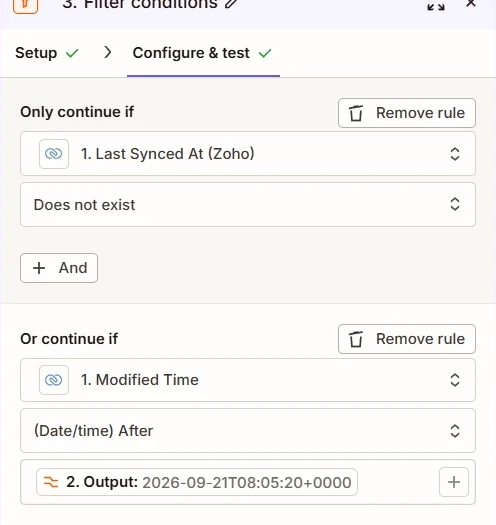This screenshot has height=525, width=496.
Task: Click the Only continue if heading
Action: coord(77,112)
